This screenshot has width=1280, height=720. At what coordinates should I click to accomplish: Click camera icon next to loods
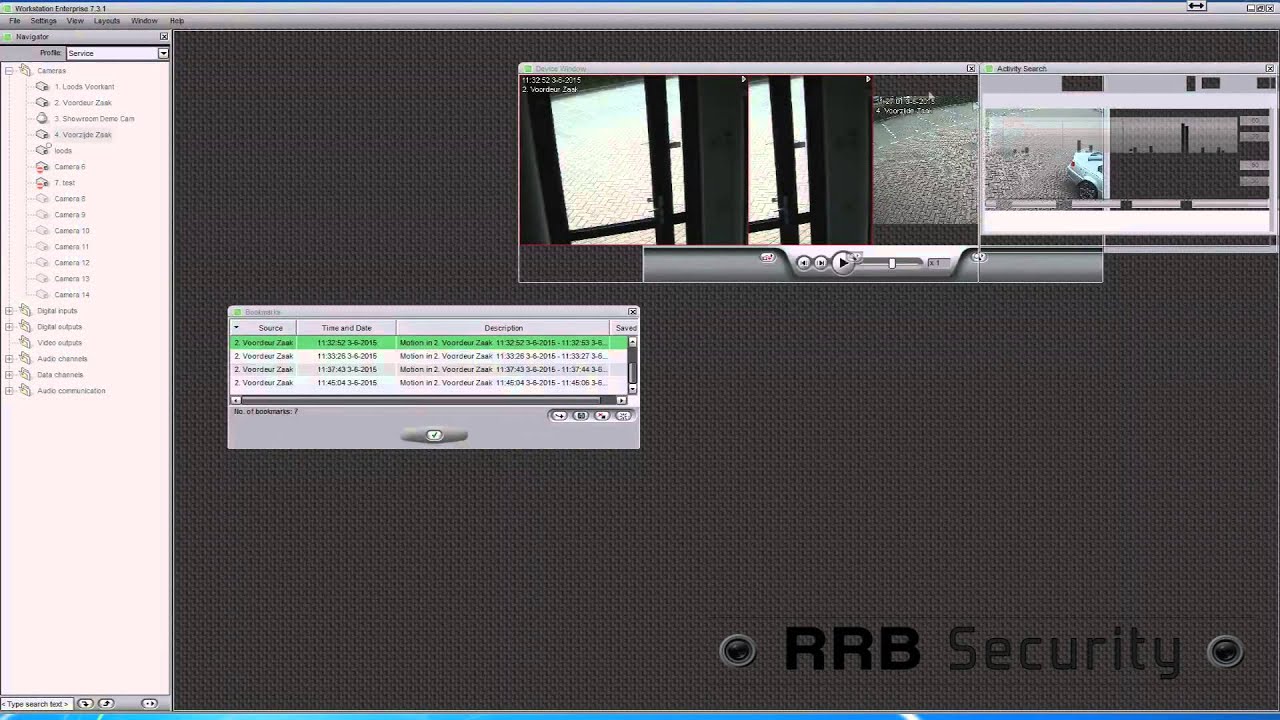(x=42, y=151)
